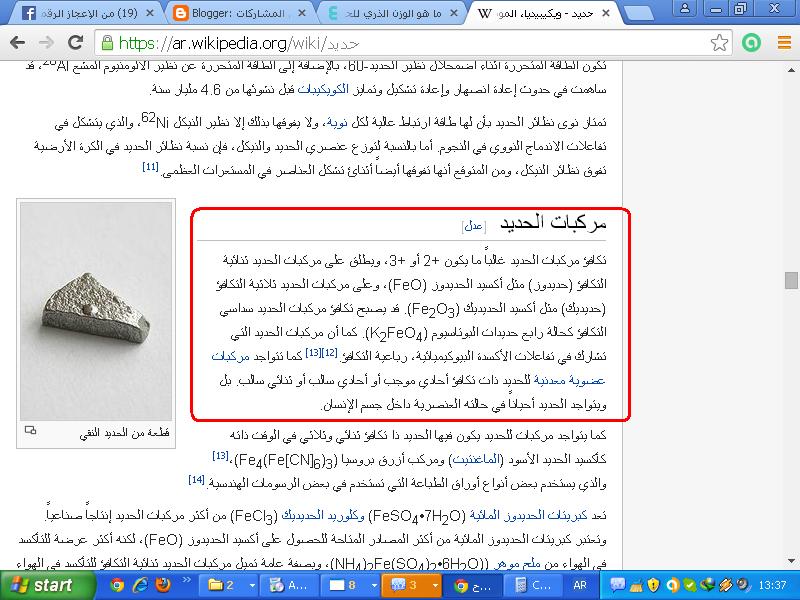Open the ملح موهر link
The width and height of the screenshot is (800, 600).
(516, 564)
